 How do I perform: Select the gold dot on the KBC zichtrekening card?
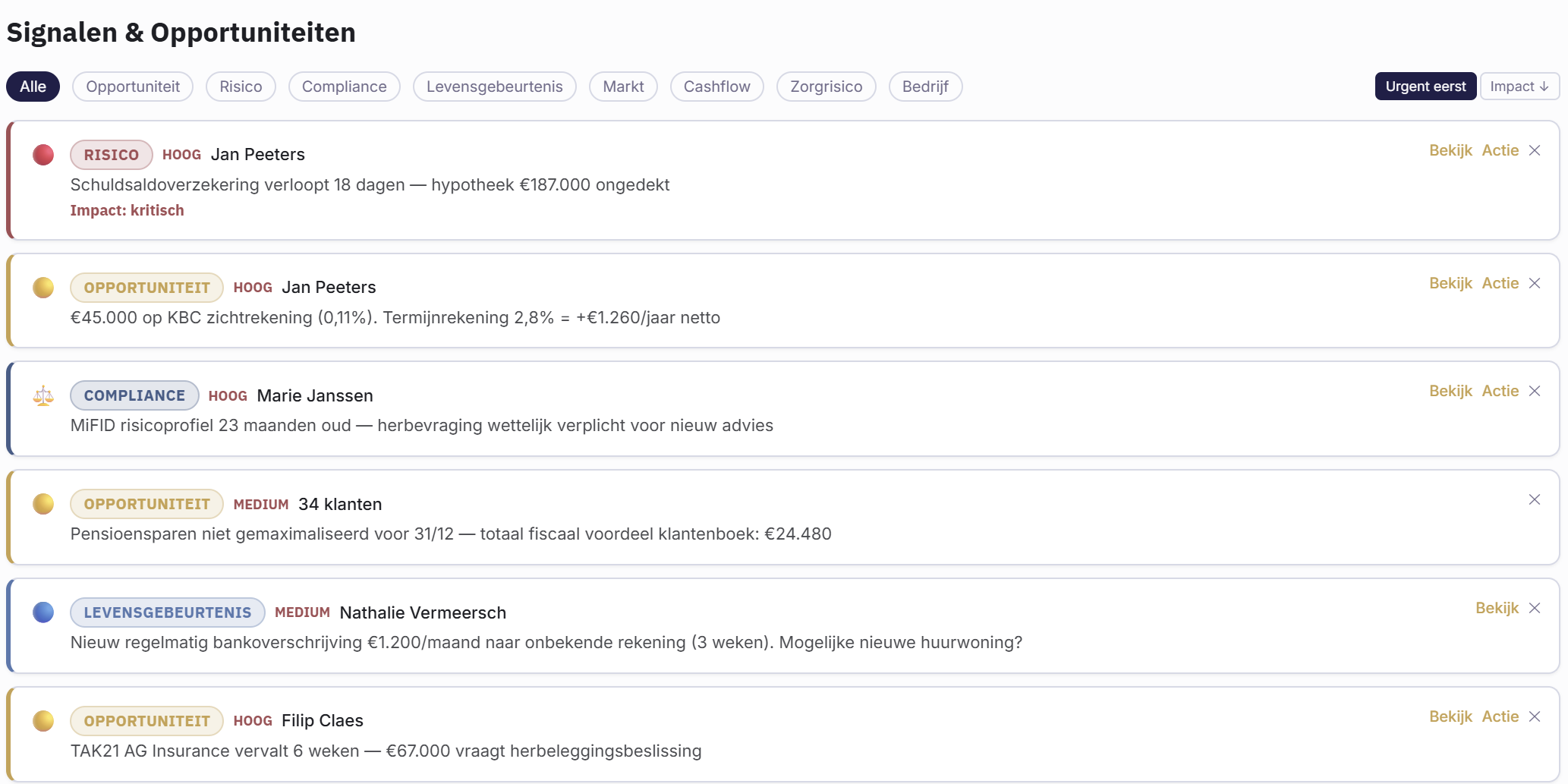(x=43, y=287)
